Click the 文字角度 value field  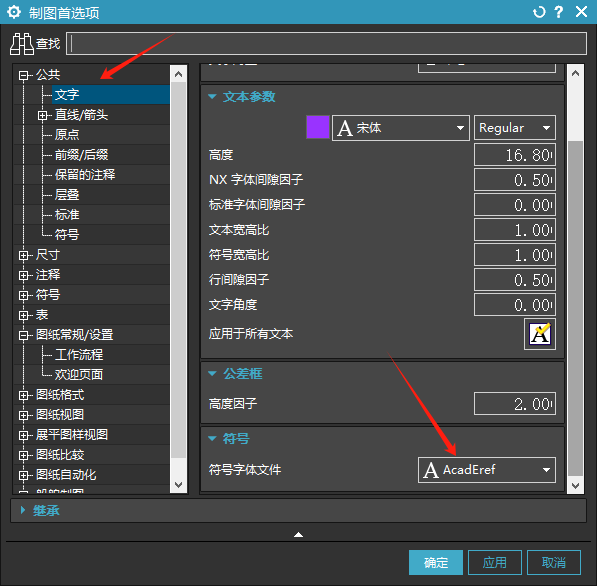(x=515, y=305)
